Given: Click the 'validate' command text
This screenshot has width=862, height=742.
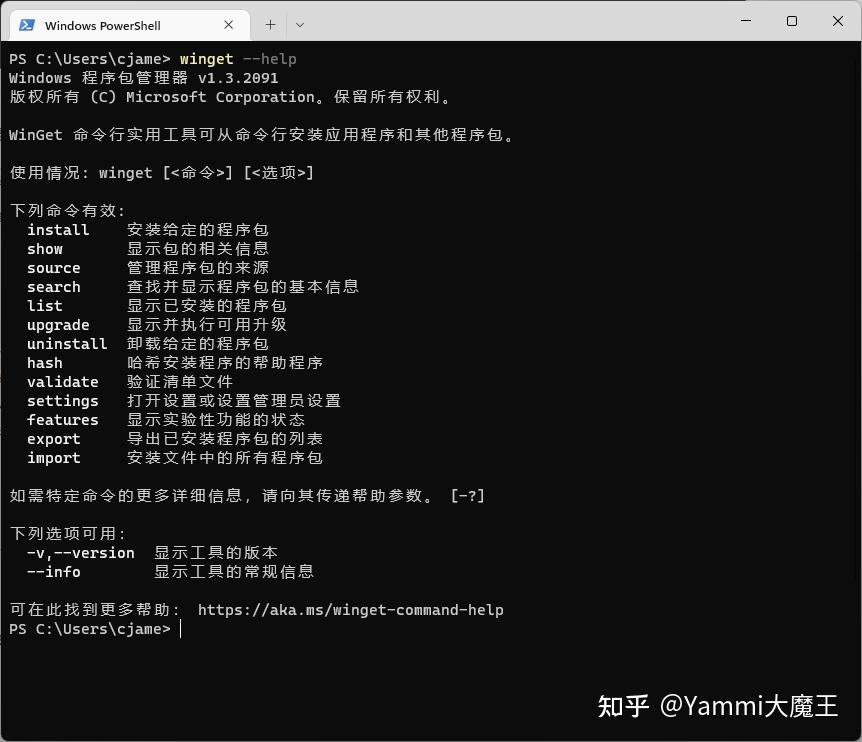Looking at the screenshot, I should [63, 382].
